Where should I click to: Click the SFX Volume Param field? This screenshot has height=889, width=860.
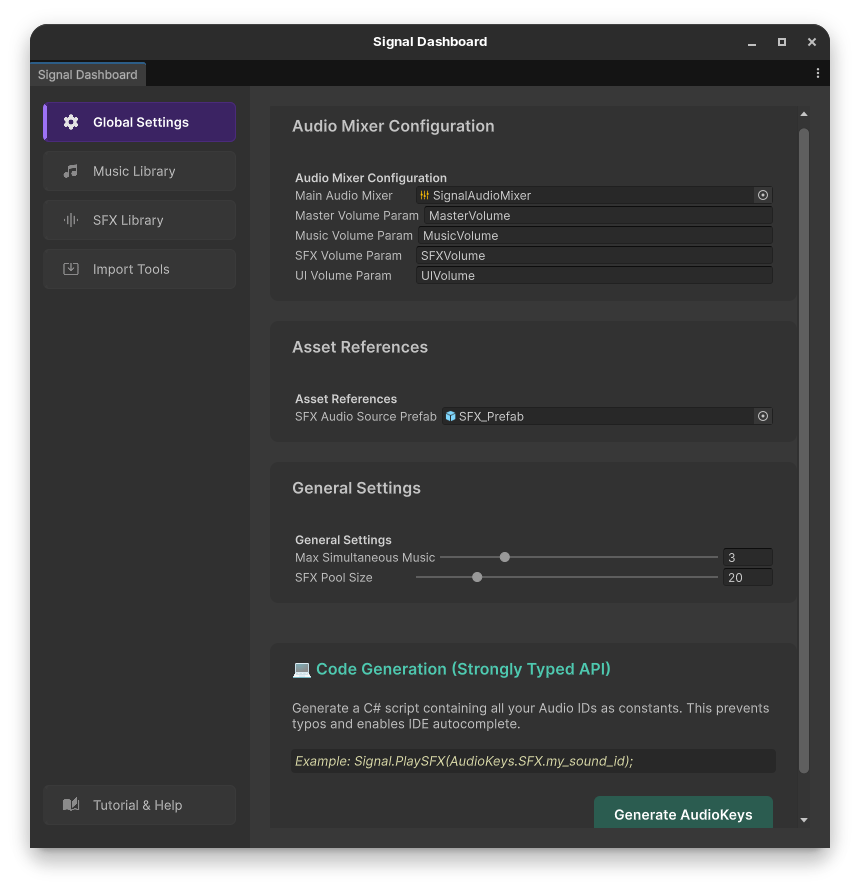[x=594, y=255]
